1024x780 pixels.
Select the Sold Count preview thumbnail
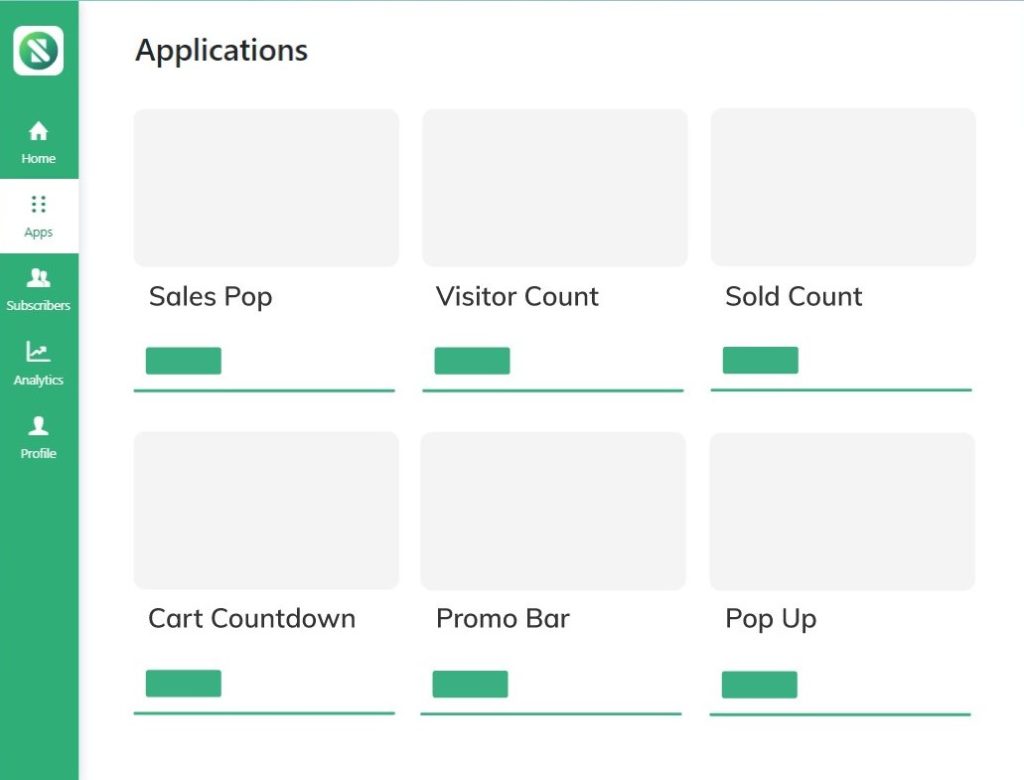coord(843,187)
